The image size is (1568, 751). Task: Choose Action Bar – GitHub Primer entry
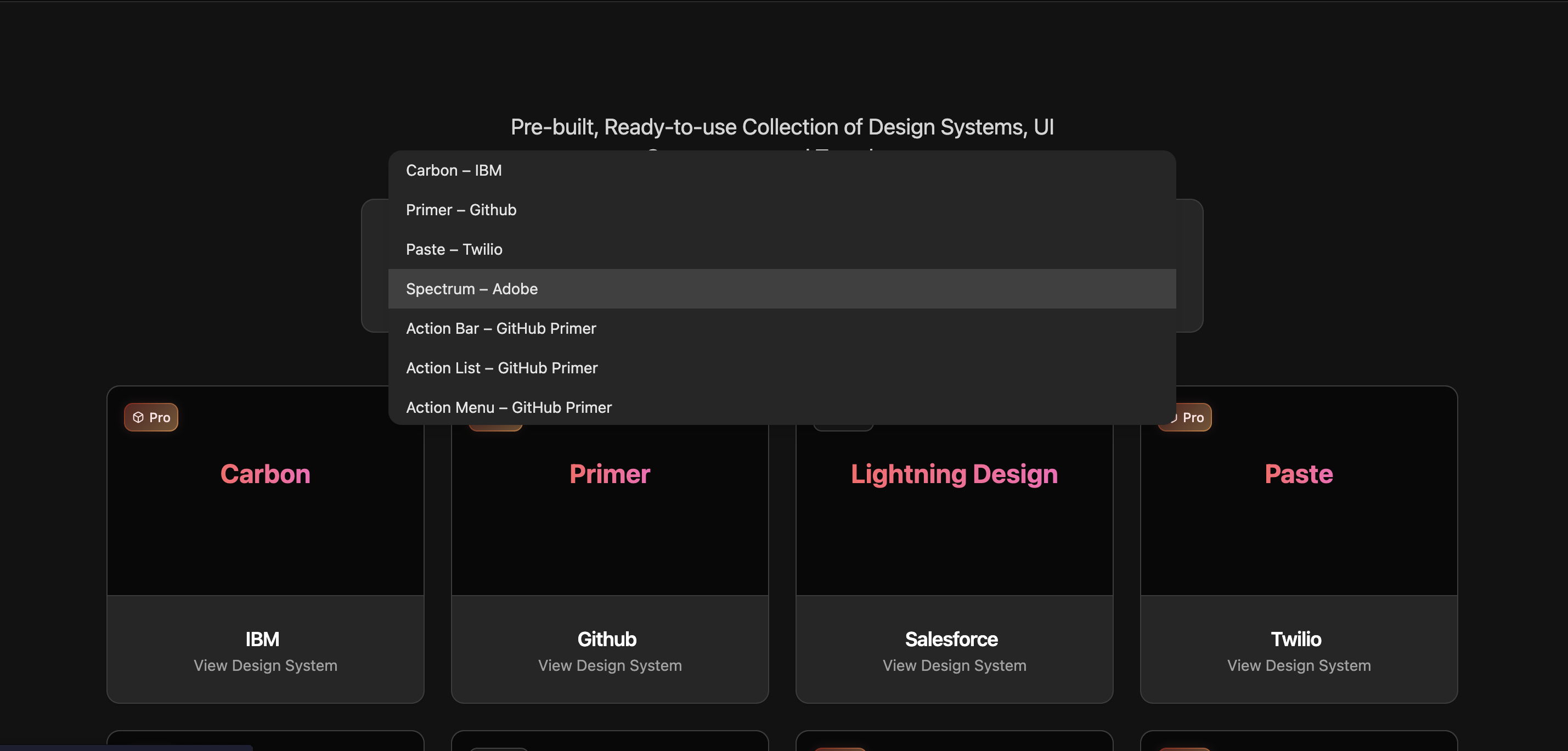tap(500, 329)
